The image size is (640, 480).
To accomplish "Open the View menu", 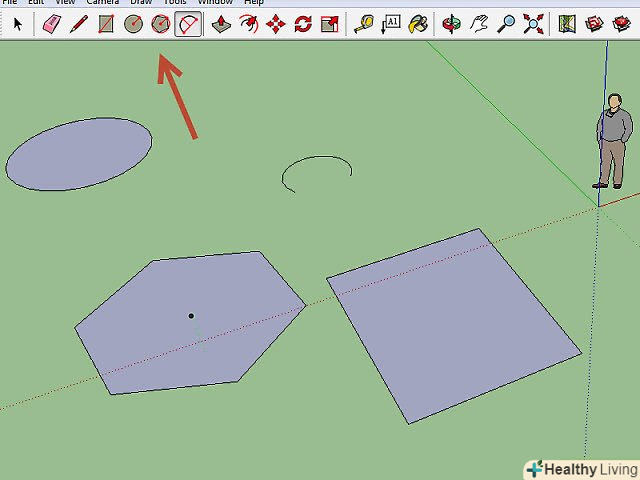I will click(x=65, y=2).
